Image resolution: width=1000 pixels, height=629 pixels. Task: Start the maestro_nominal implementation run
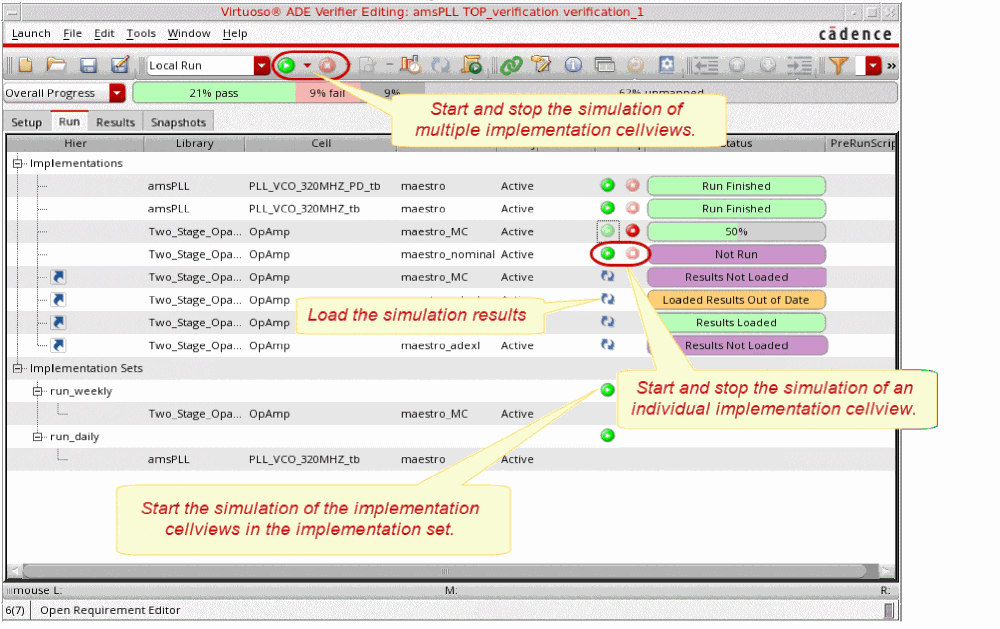tap(607, 254)
